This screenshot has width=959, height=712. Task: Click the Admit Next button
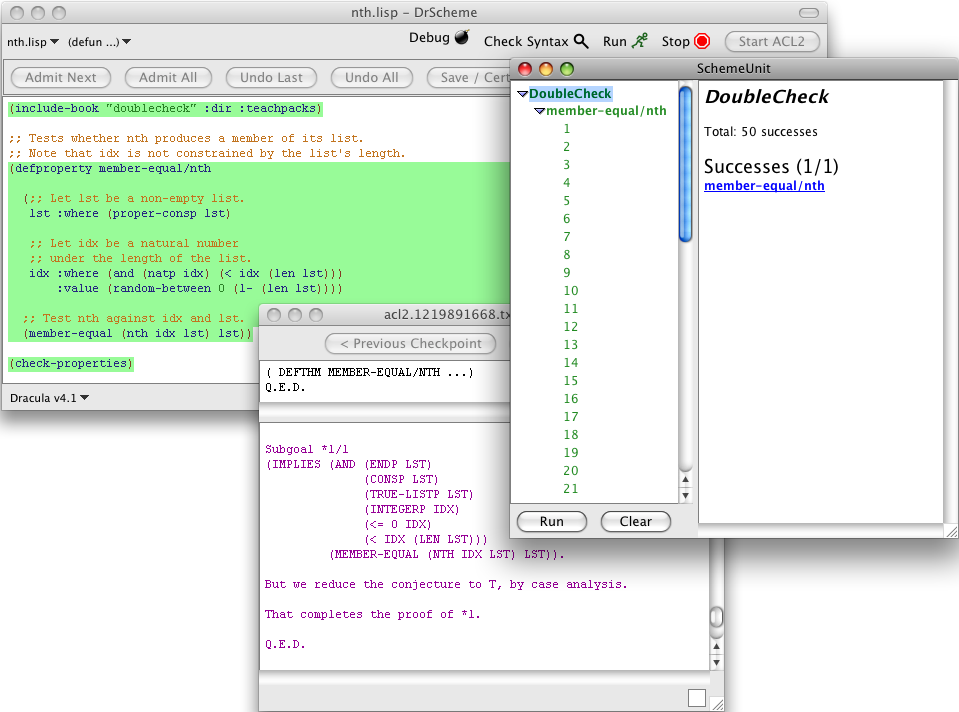click(x=61, y=77)
